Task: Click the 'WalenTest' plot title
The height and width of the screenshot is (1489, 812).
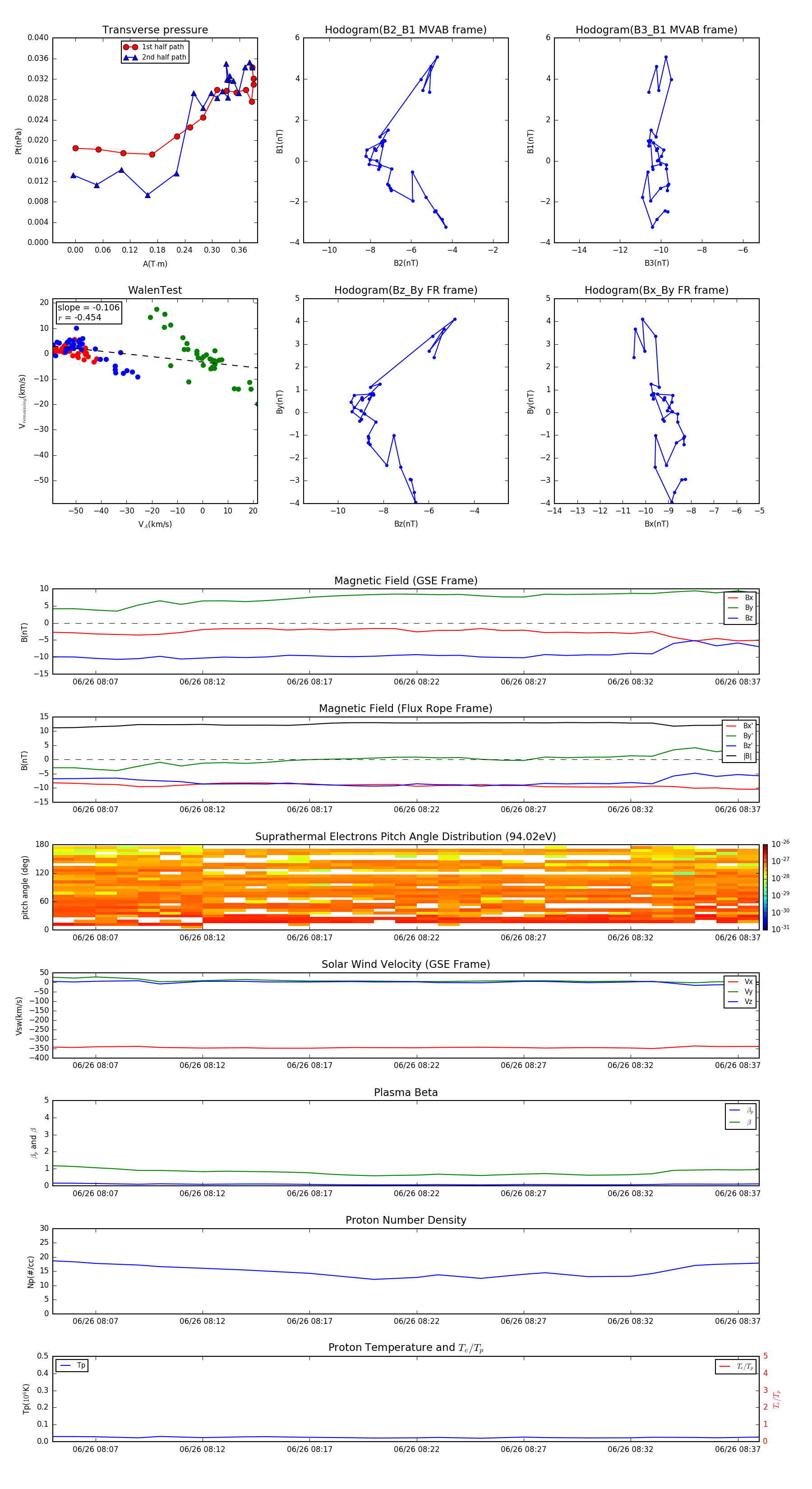Action: coord(155,290)
